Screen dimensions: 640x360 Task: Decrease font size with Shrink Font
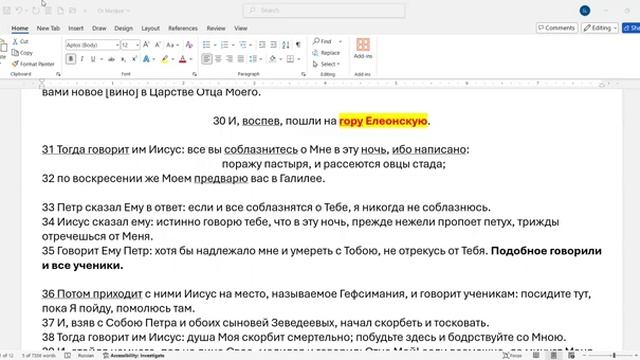pyautogui.click(x=158, y=44)
